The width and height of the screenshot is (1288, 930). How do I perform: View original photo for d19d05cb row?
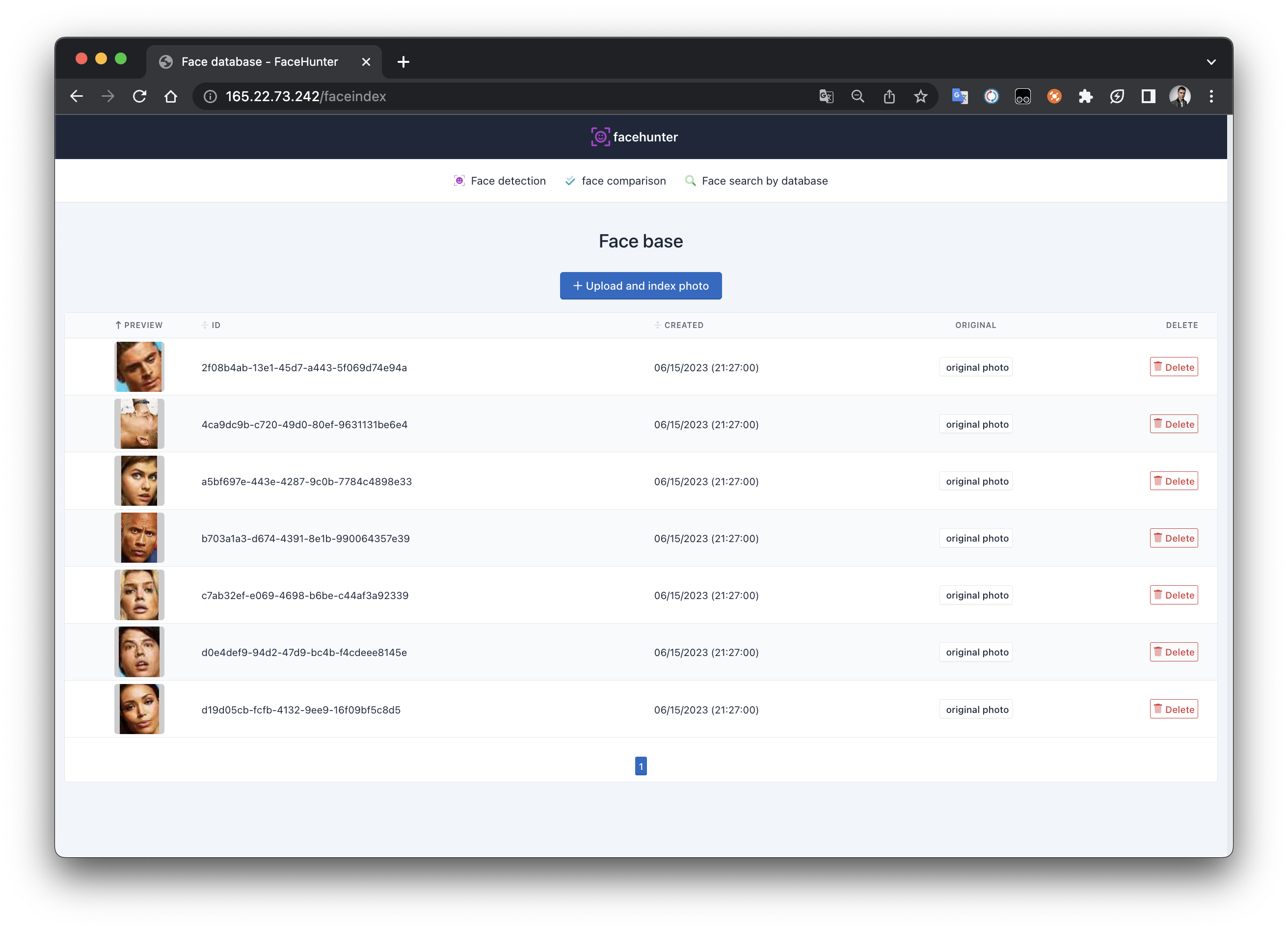pyautogui.click(x=976, y=709)
